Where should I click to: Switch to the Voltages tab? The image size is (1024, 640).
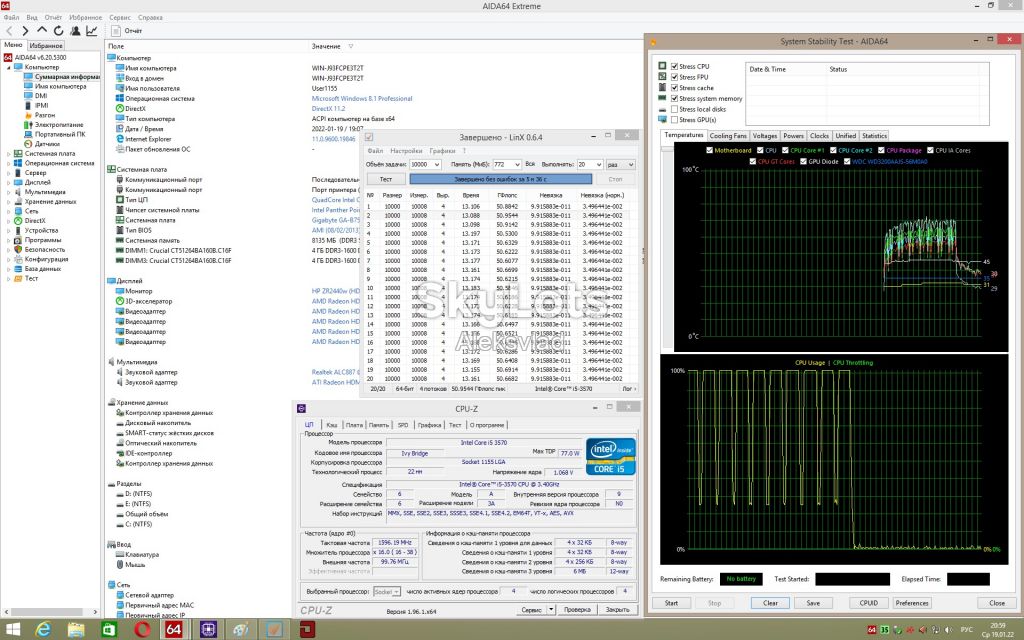pos(764,136)
